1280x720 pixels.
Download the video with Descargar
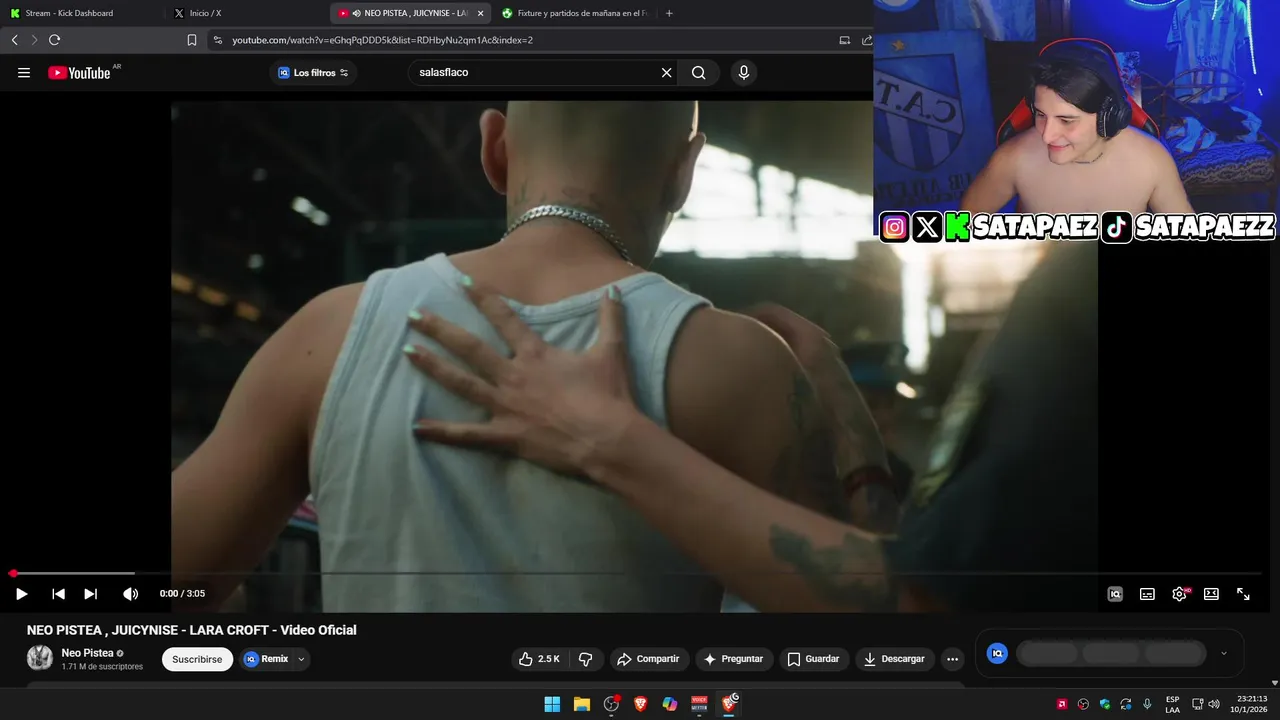click(895, 659)
